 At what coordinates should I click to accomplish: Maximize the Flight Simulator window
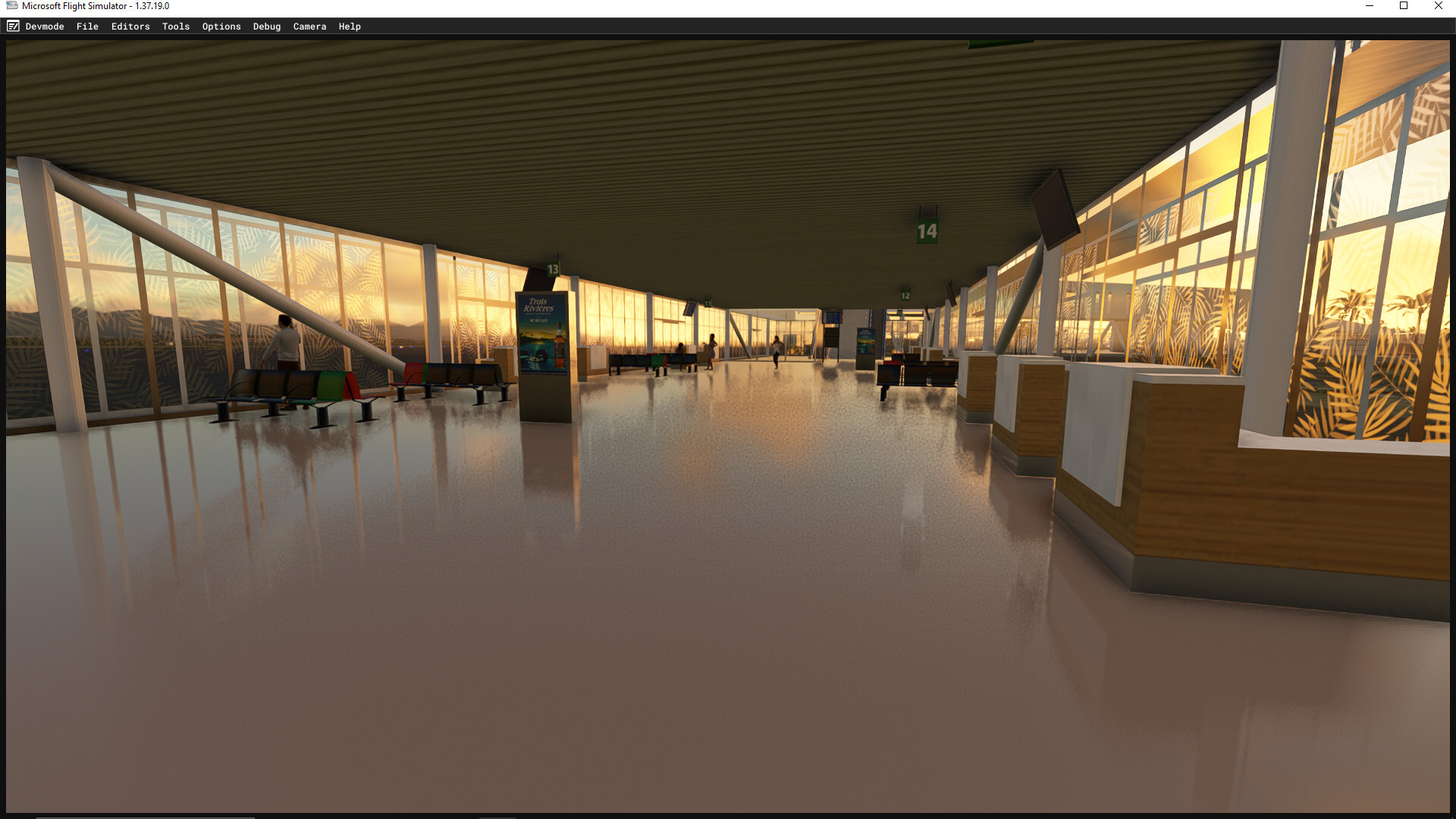pyautogui.click(x=1403, y=6)
